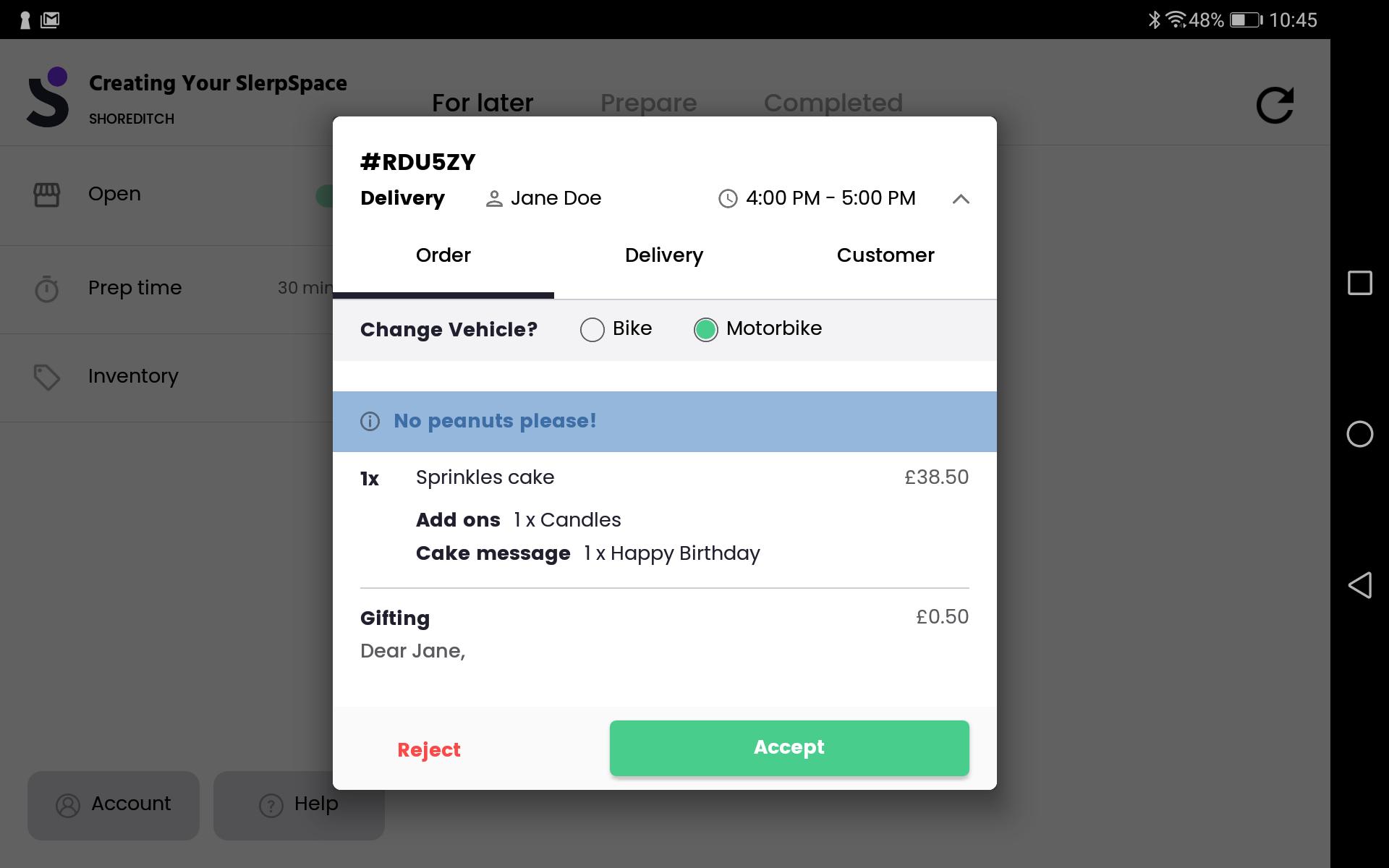
Task: Click the tag icon beside Inventory
Action: coord(47,377)
